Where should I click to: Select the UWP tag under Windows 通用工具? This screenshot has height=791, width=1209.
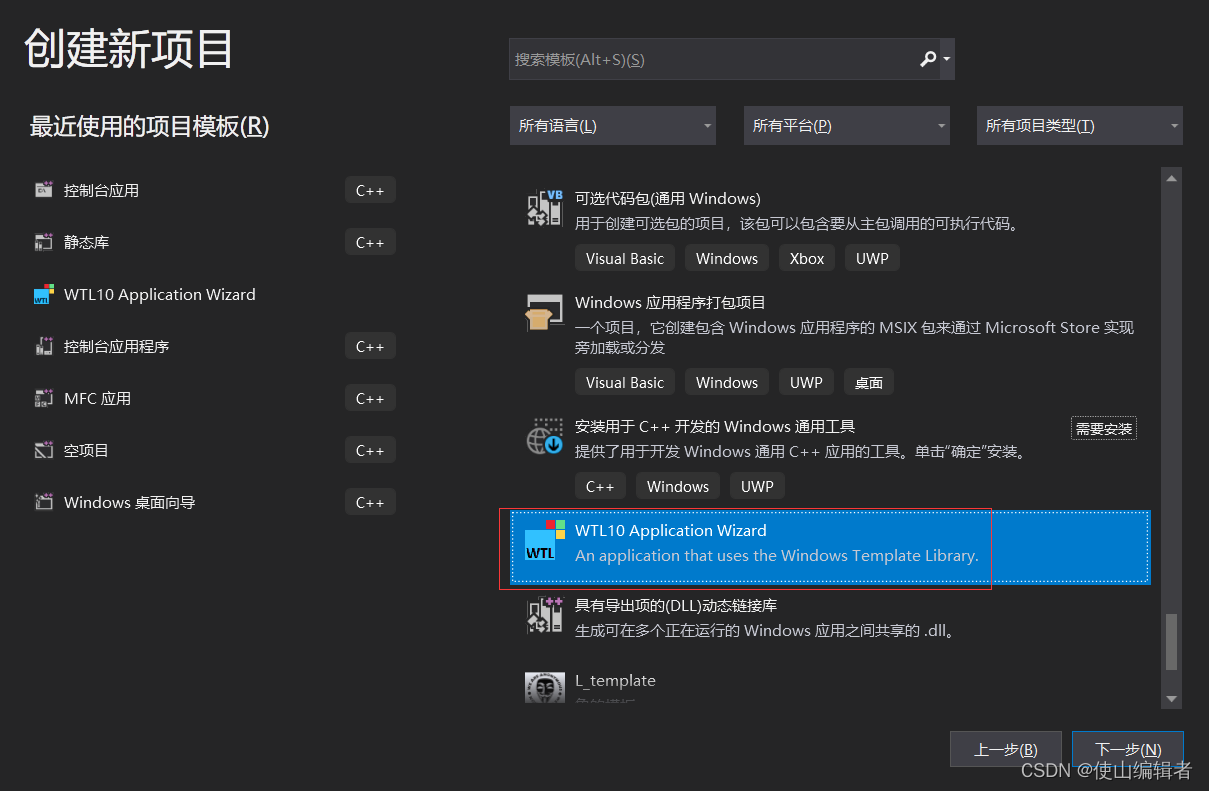tap(757, 486)
